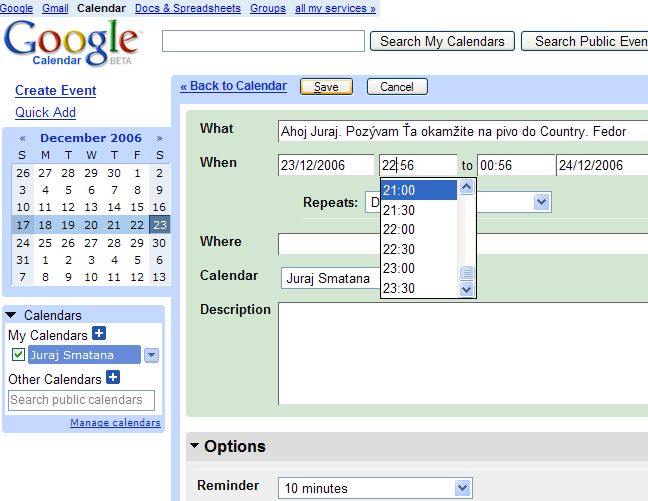Select 22:00 from time list
Image resolution: width=648 pixels, height=501 pixels.
(x=419, y=229)
